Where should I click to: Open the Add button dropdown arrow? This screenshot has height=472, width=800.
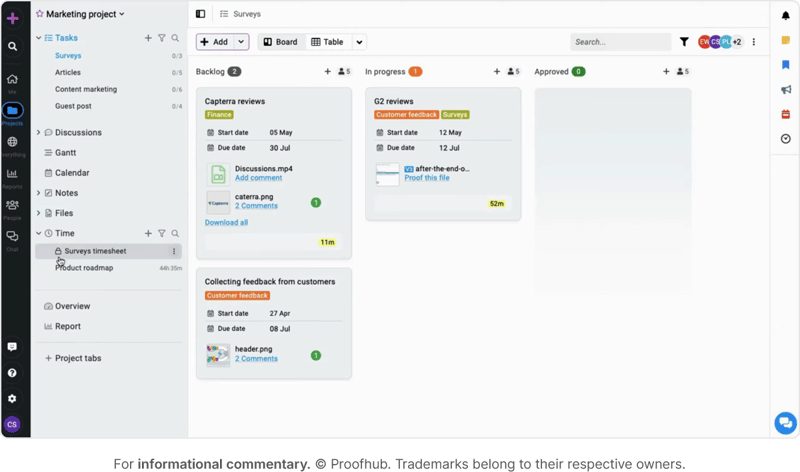point(241,42)
